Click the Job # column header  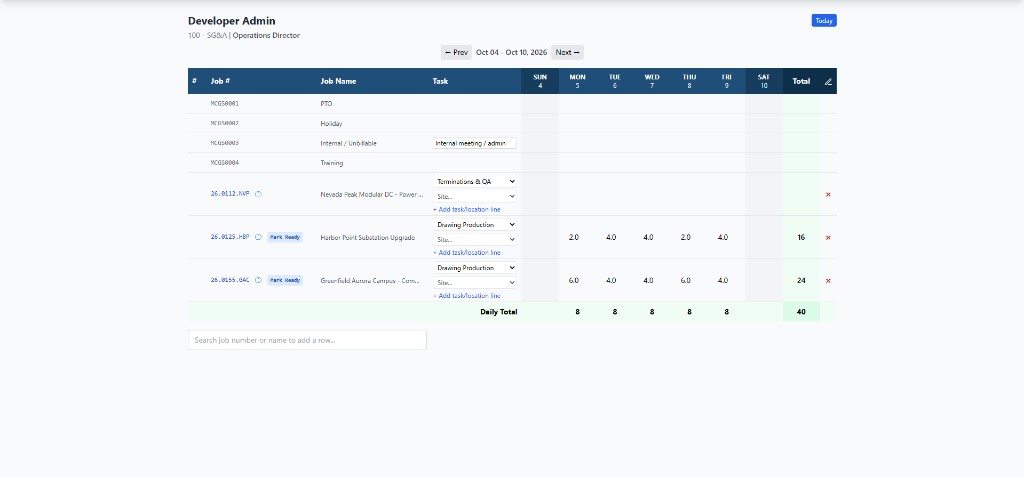[220, 82]
